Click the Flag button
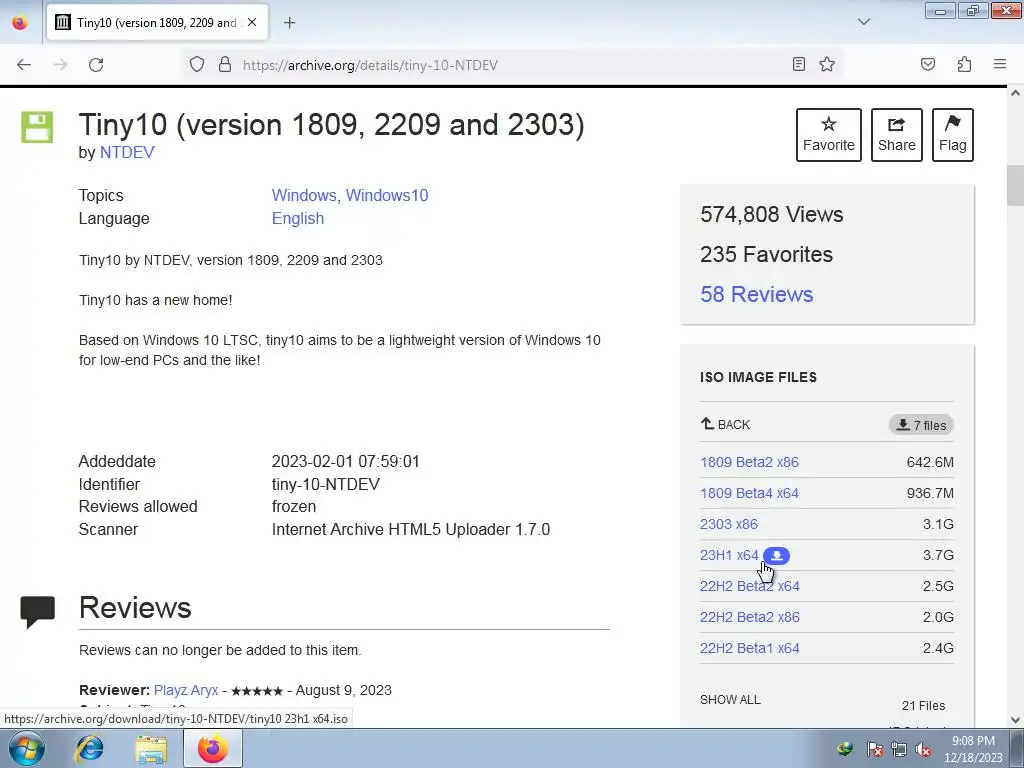Viewport: 1024px width, 768px height. [x=953, y=135]
